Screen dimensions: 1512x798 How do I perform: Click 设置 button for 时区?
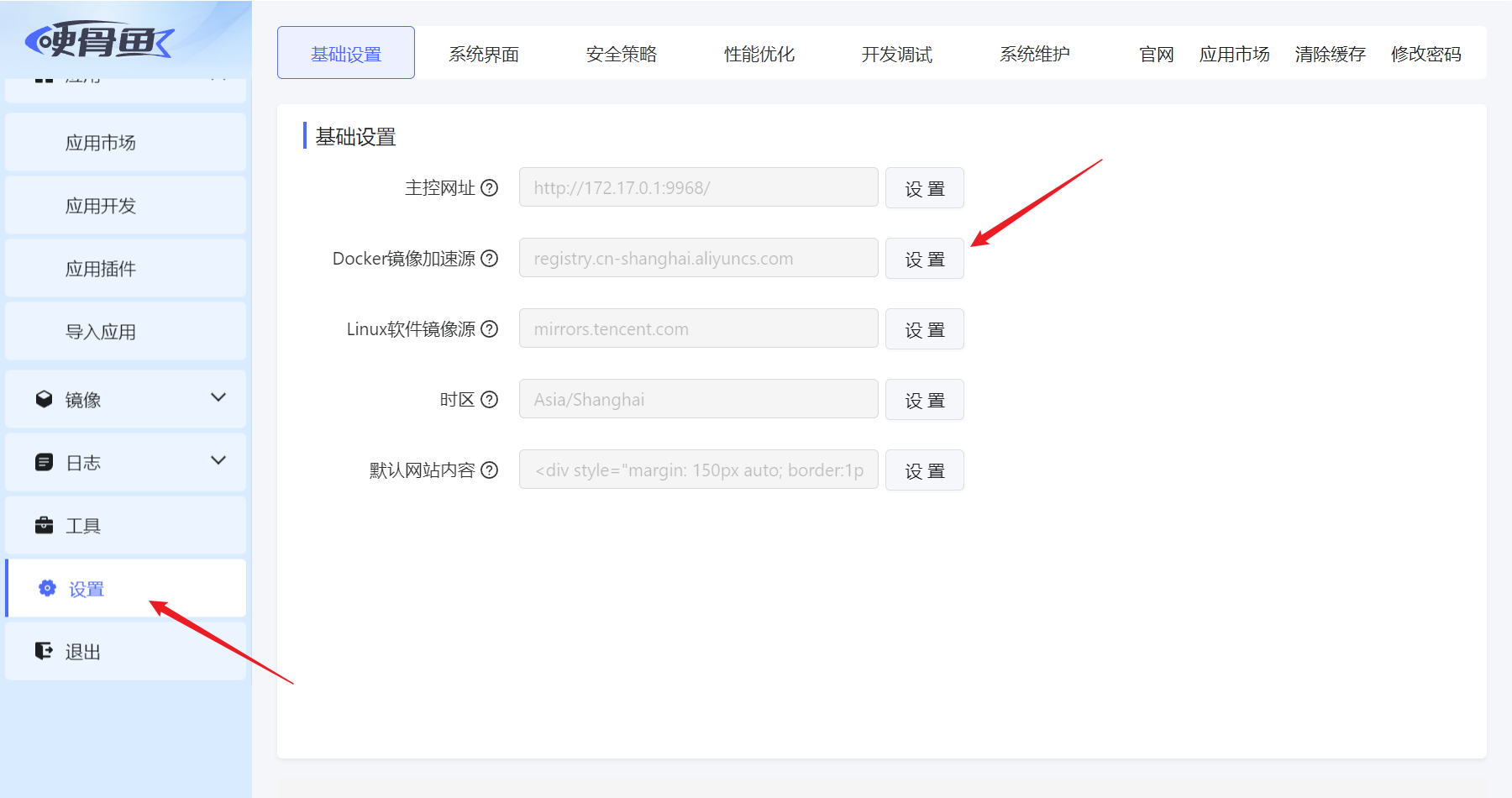[x=925, y=400]
